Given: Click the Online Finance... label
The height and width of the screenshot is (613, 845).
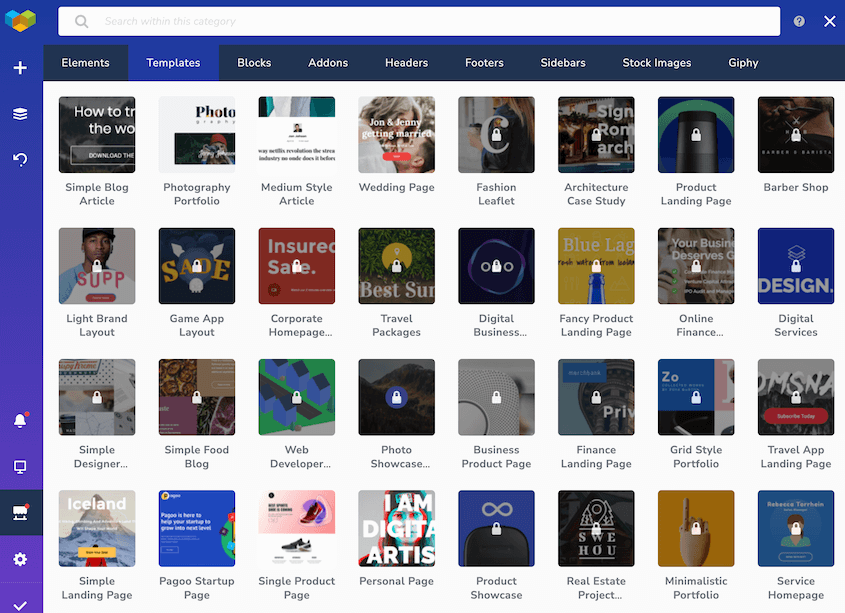Looking at the screenshot, I should click(x=699, y=325).
